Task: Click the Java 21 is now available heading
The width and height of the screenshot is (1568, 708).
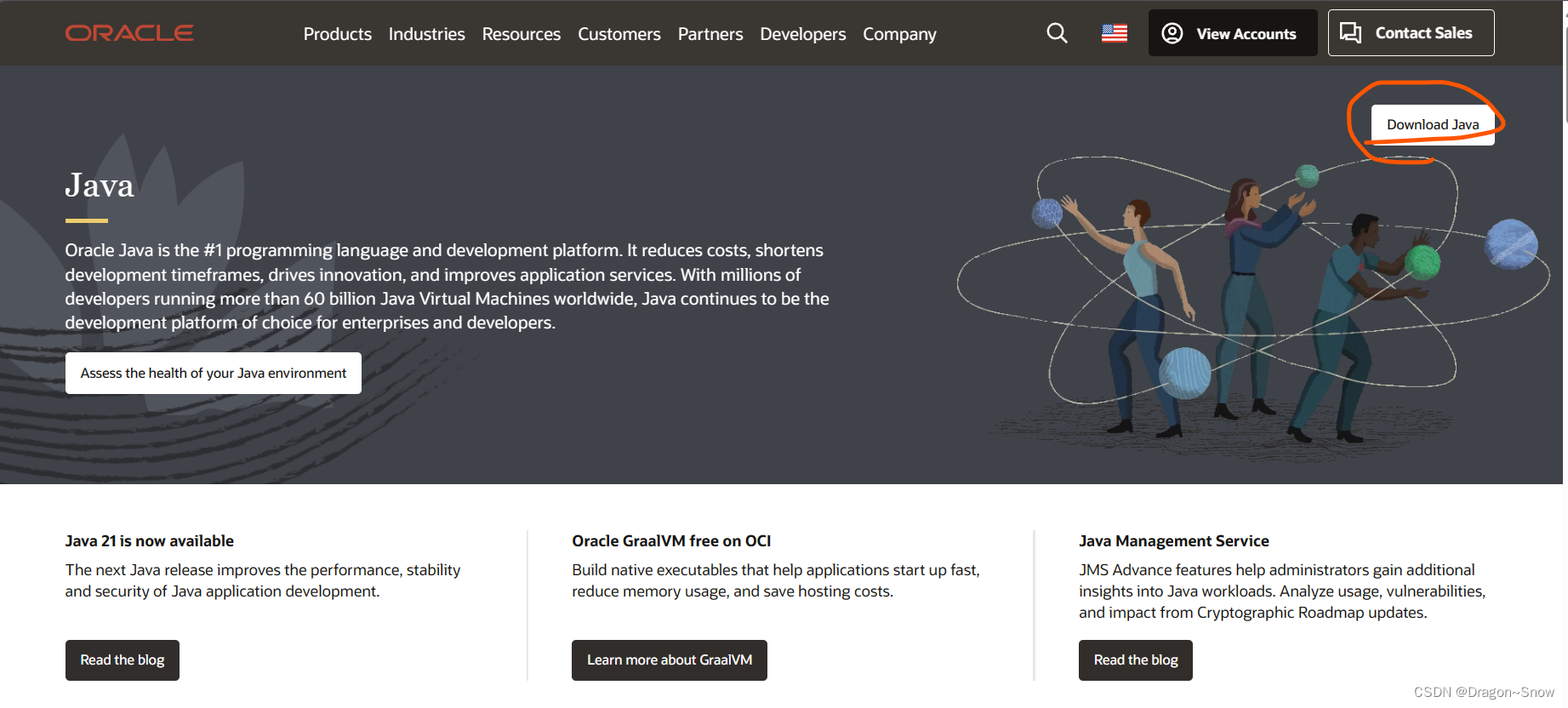Action: 150,541
